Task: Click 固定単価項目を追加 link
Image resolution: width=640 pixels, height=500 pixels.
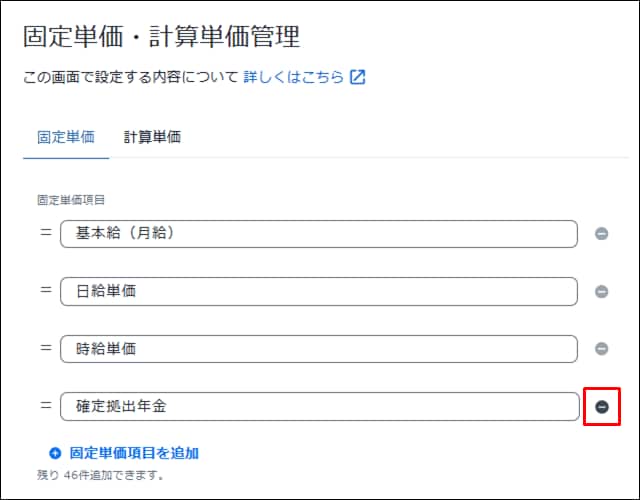Action: click(134, 453)
